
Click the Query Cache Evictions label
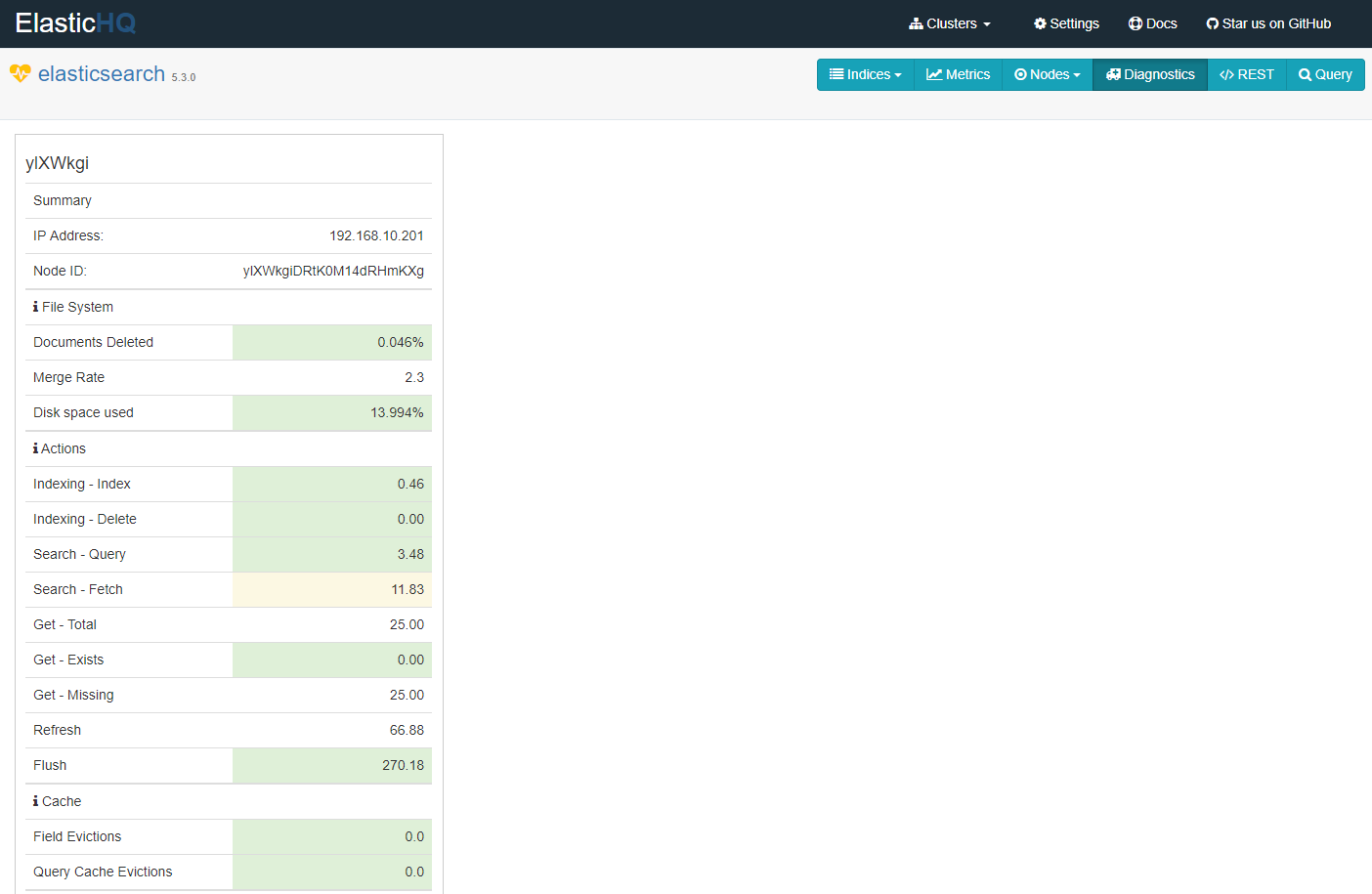point(103,872)
